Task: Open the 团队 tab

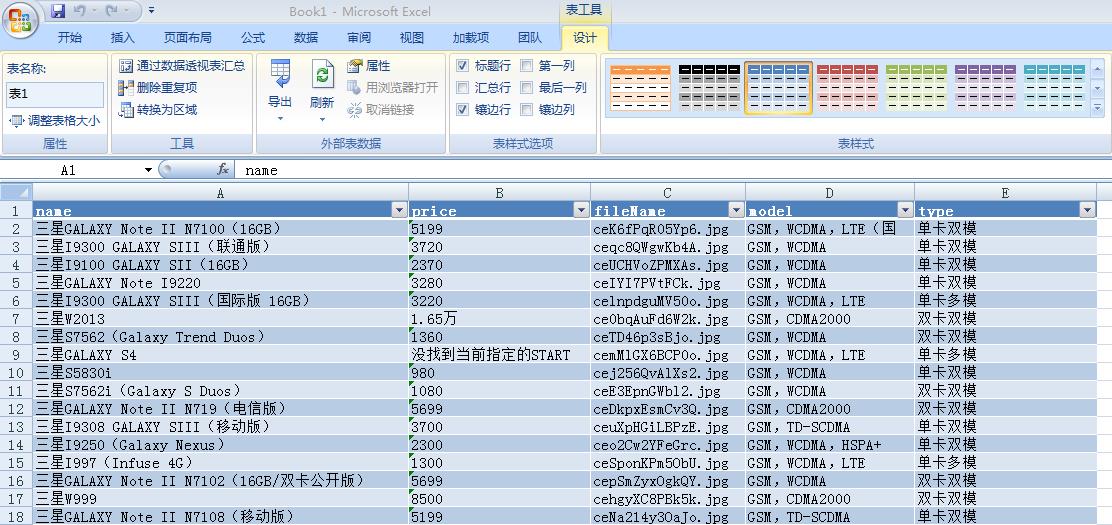Action: tap(530, 38)
